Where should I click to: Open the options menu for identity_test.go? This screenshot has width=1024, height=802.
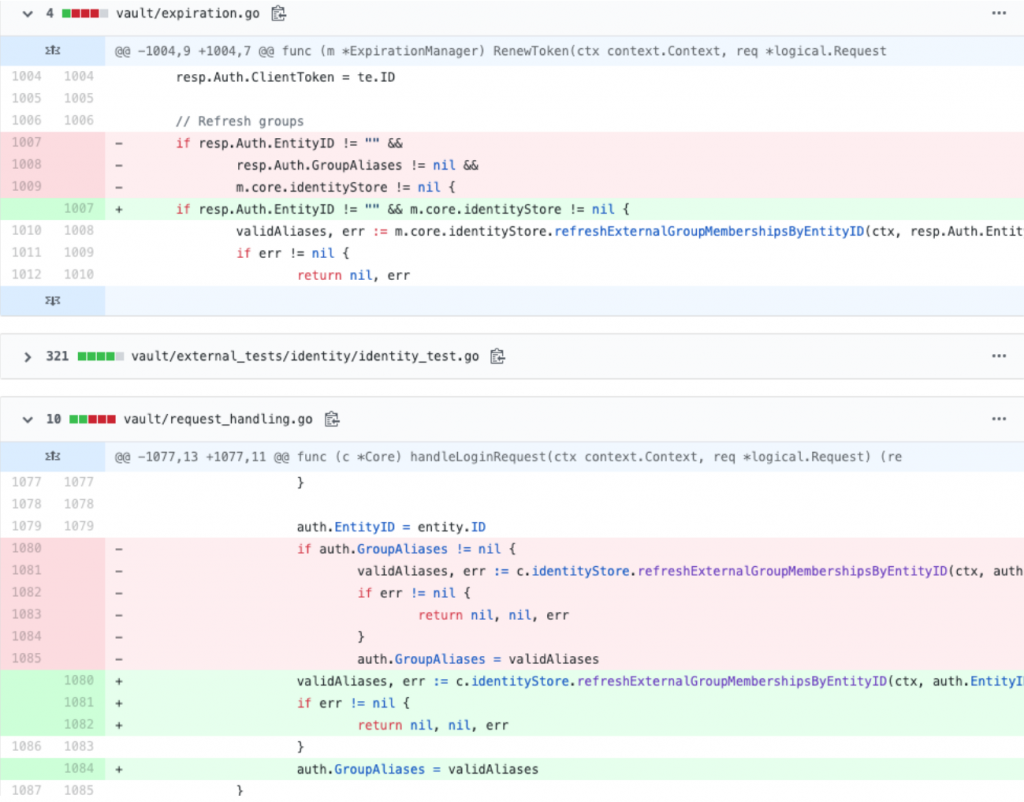(998, 356)
